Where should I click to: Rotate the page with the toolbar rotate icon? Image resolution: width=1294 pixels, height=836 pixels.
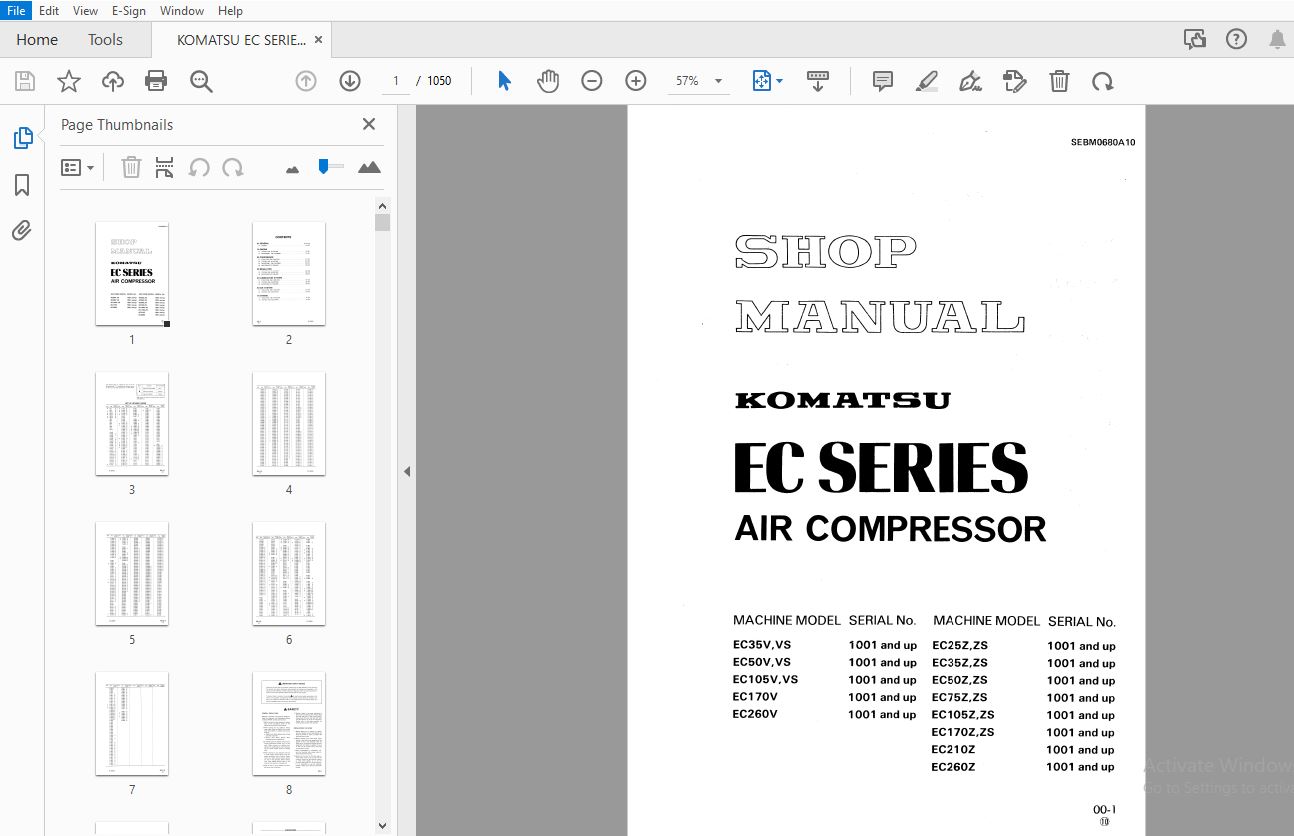pos(1103,81)
